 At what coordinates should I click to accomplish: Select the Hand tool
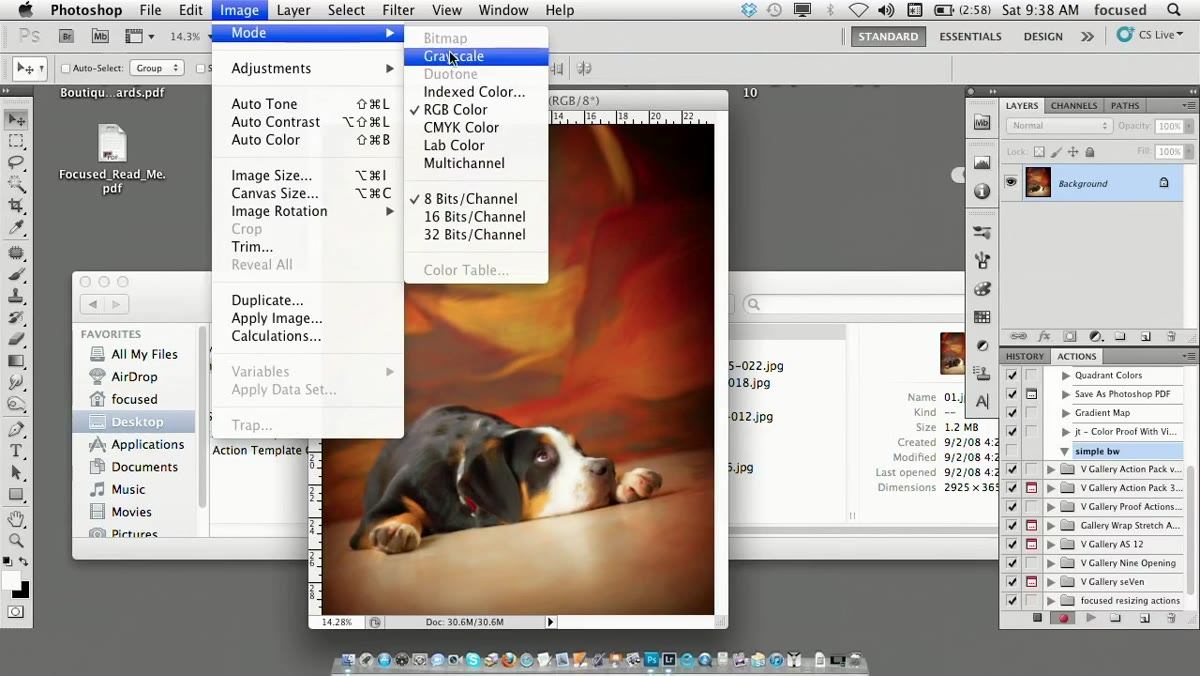17,519
